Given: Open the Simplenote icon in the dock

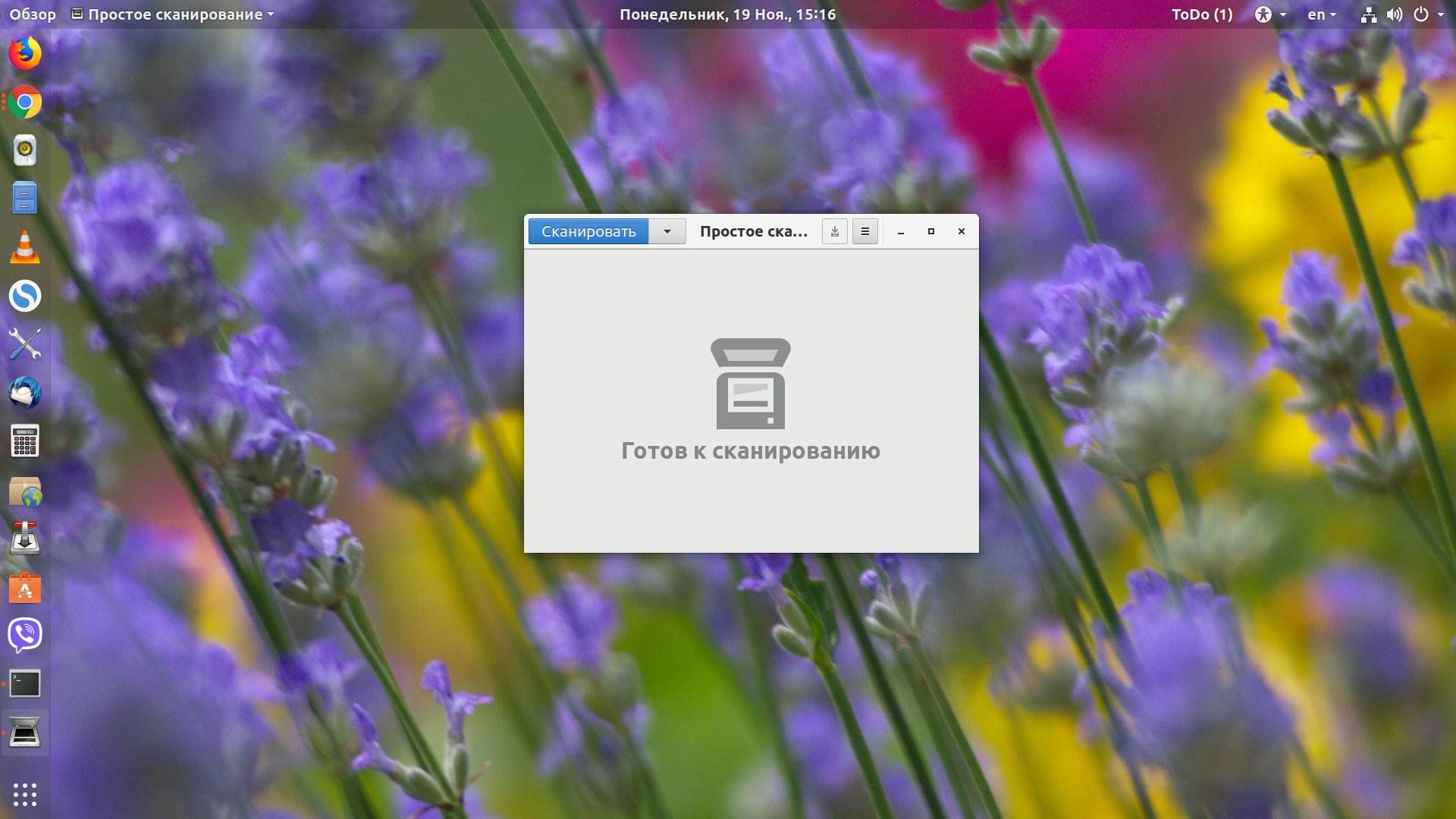Looking at the screenshot, I should [x=25, y=296].
